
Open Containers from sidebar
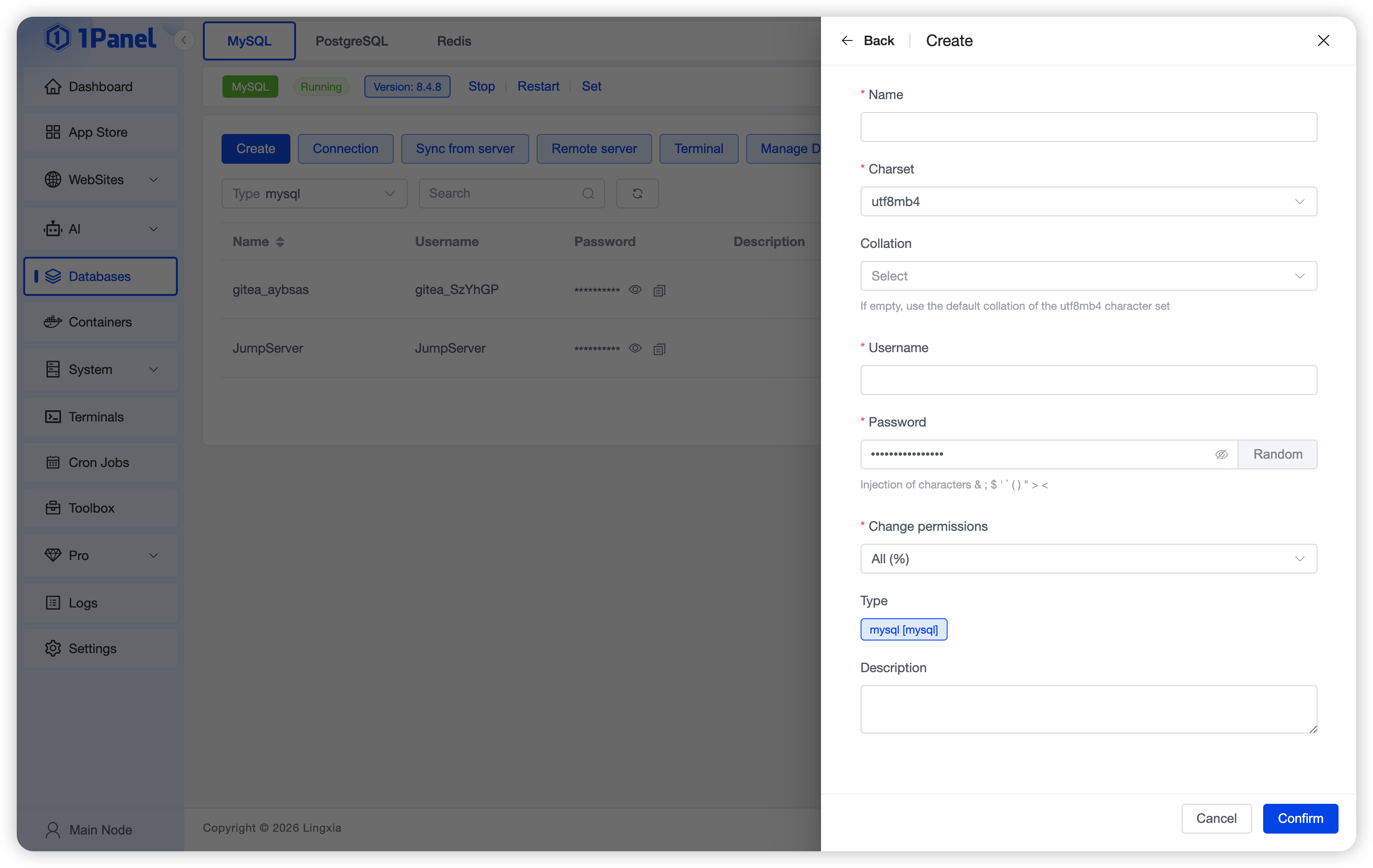click(100, 322)
